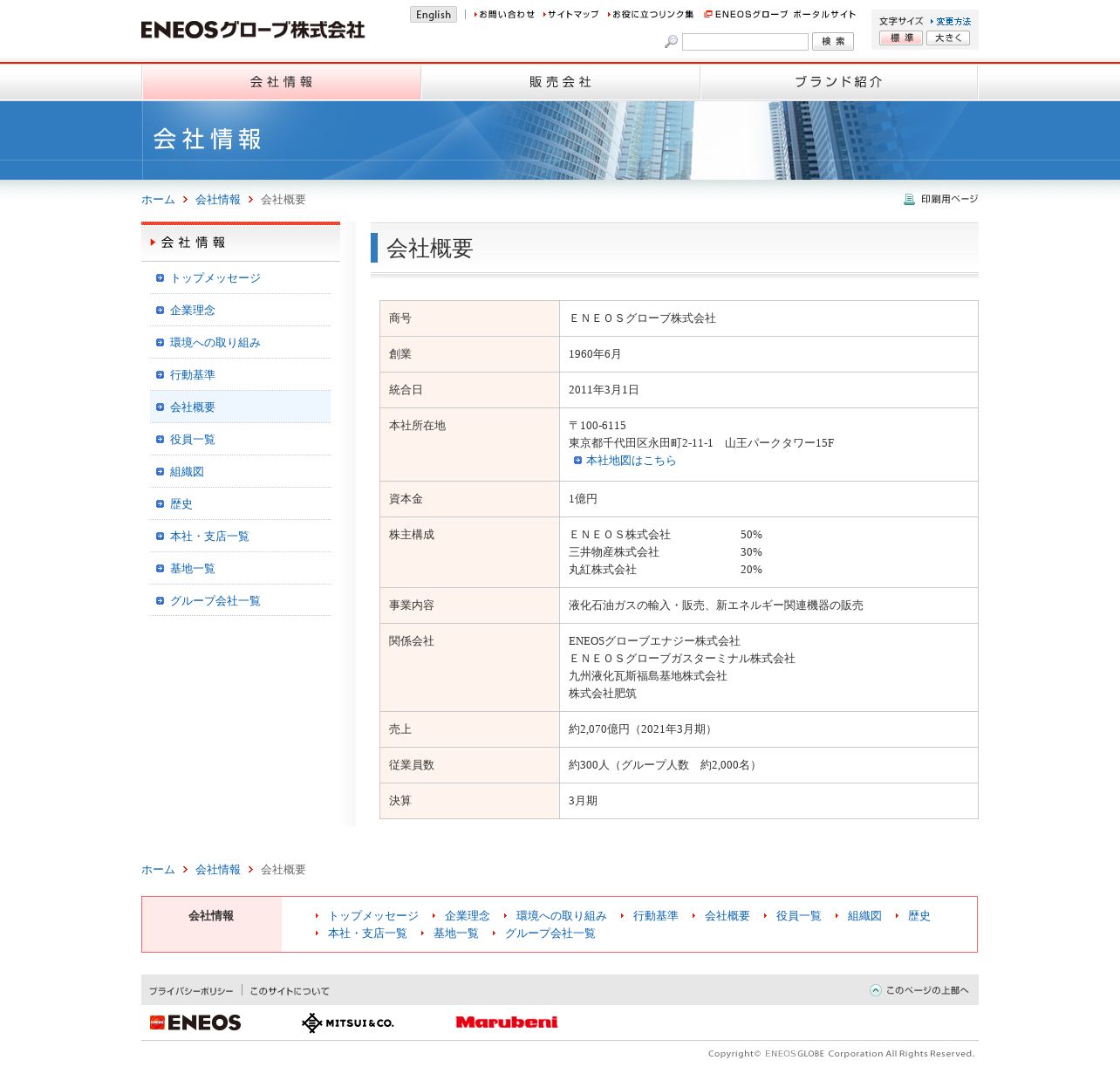This screenshot has width=1120, height=1067.
Task: Open お問い合わせ contact link
Action: [x=506, y=15]
